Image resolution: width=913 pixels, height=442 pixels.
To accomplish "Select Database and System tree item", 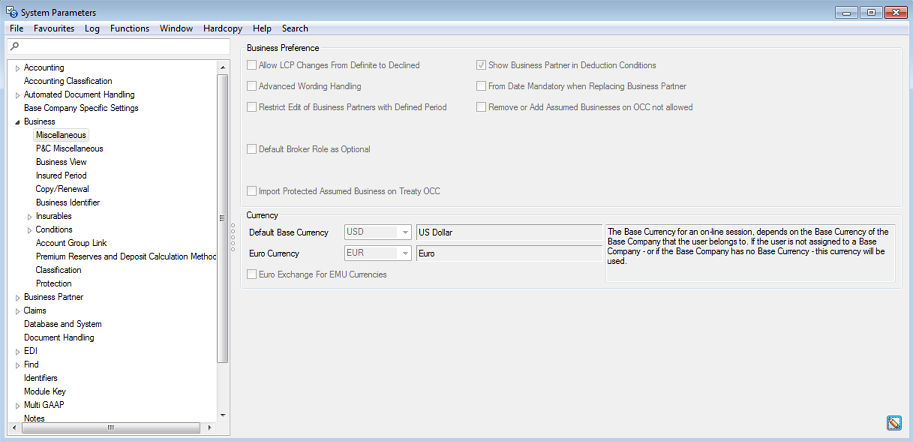I will click(x=62, y=324).
